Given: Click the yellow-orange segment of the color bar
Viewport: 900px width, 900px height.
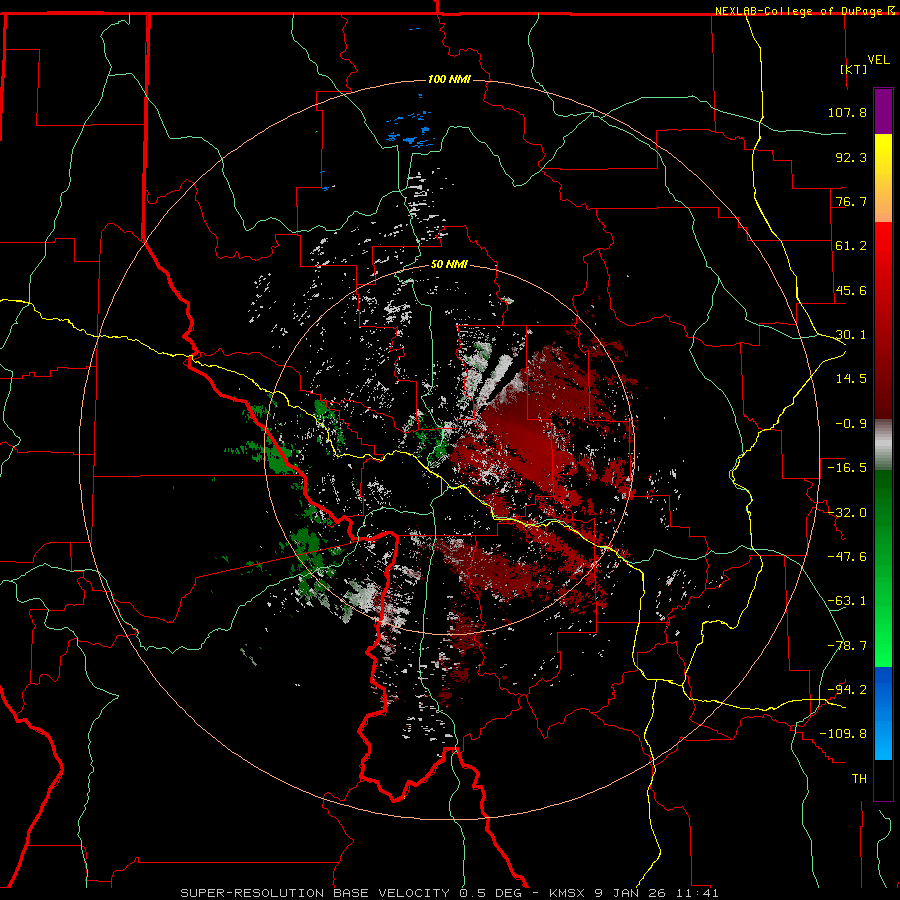Looking at the screenshot, I should (883, 178).
